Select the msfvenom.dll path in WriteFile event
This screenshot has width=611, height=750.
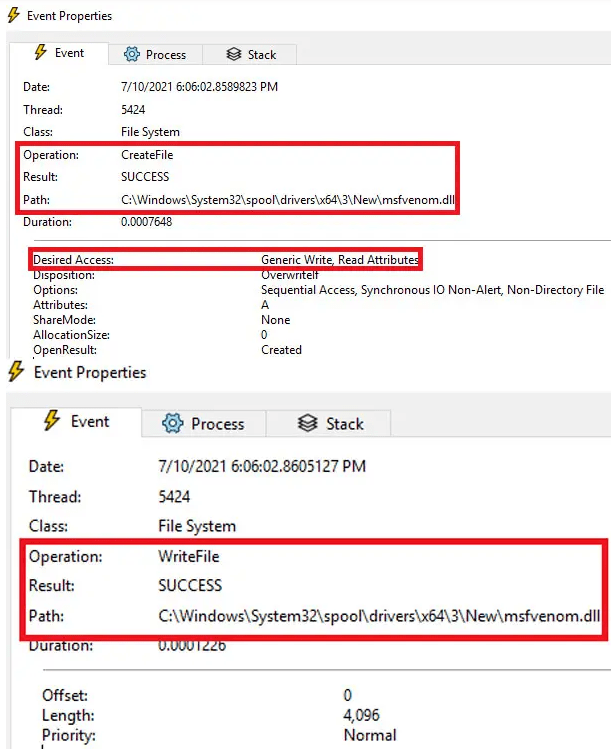379,616
